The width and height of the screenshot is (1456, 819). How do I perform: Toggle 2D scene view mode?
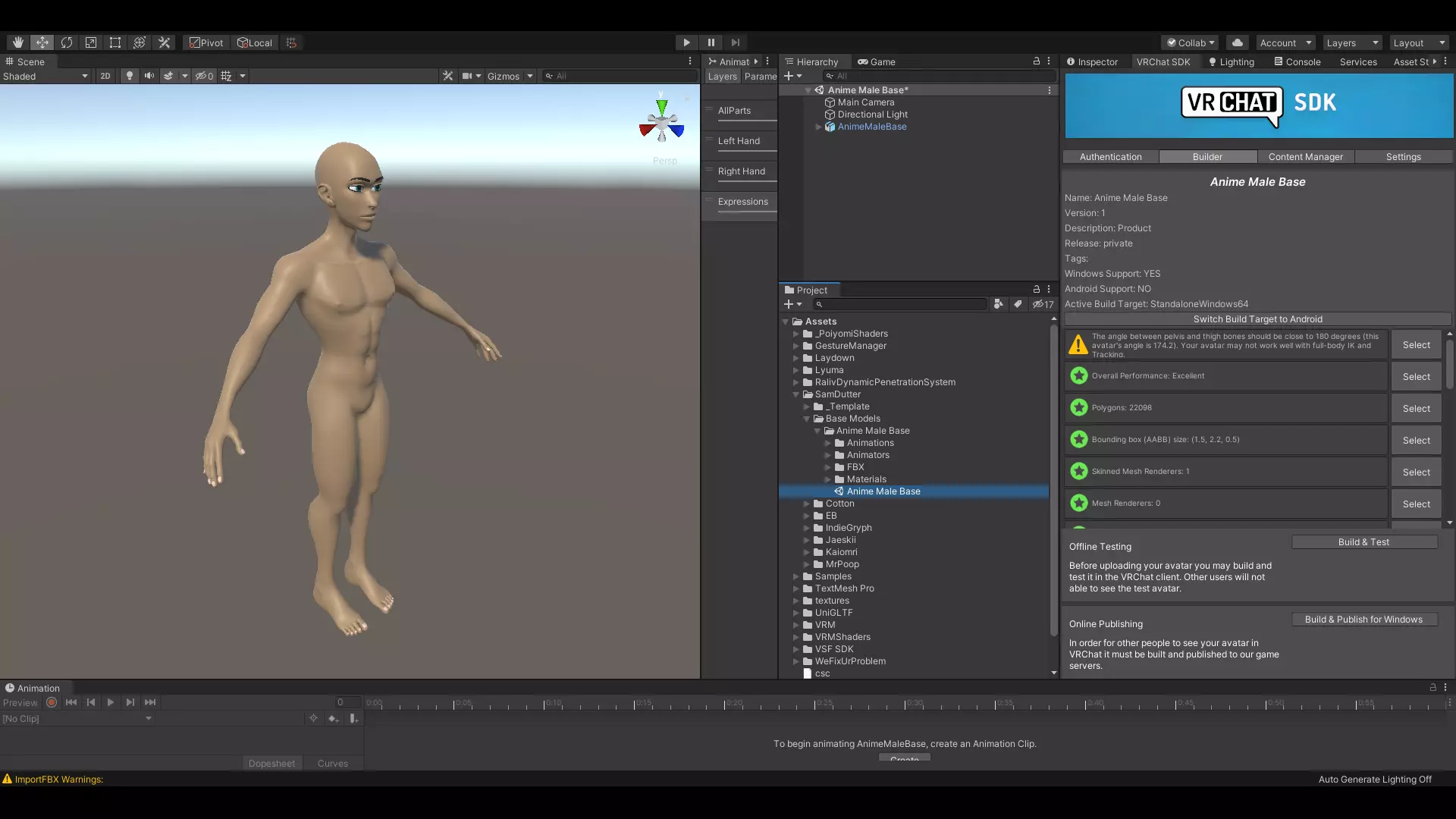[105, 76]
